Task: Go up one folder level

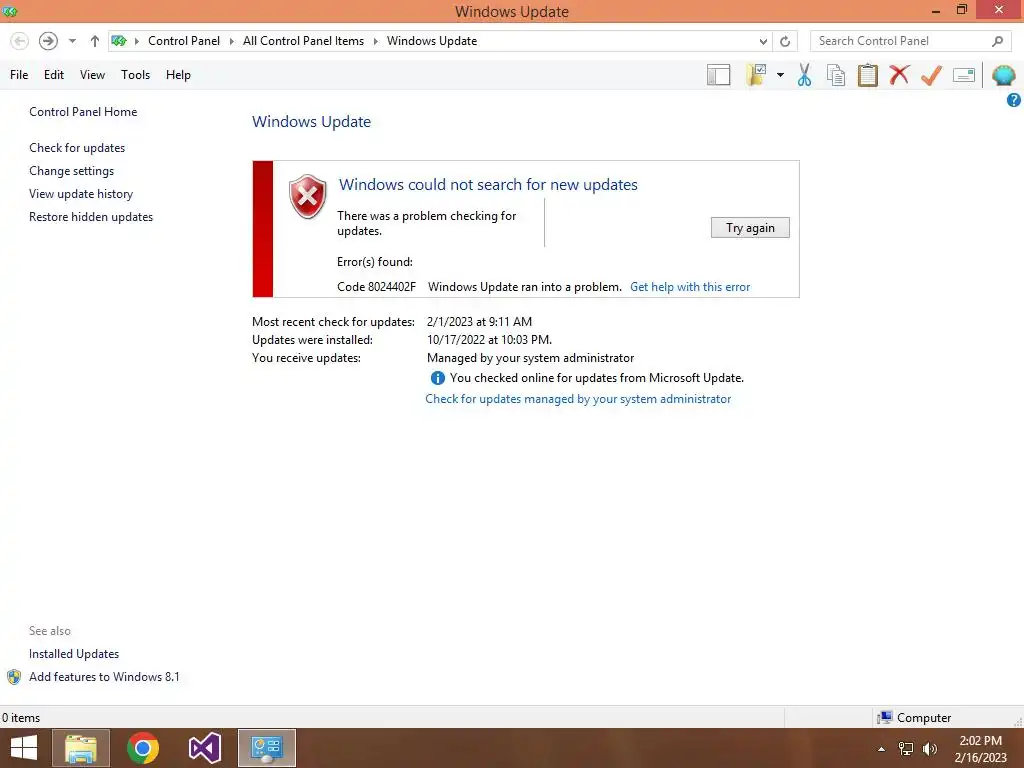Action: pyautogui.click(x=95, y=41)
